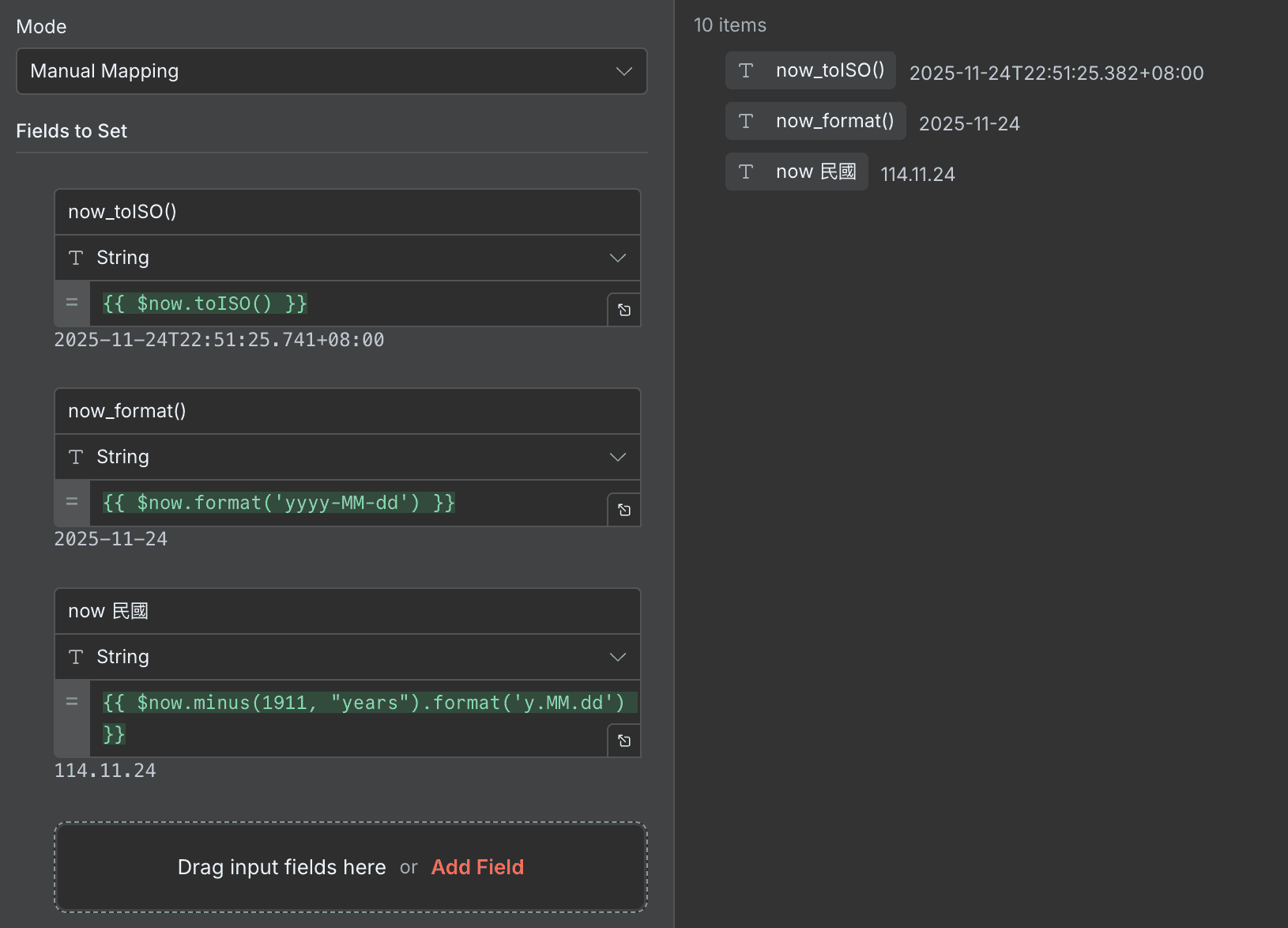Open the Mode dropdown showing Manual Mapping
Image resolution: width=1288 pixels, height=928 pixels.
click(331, 71)
